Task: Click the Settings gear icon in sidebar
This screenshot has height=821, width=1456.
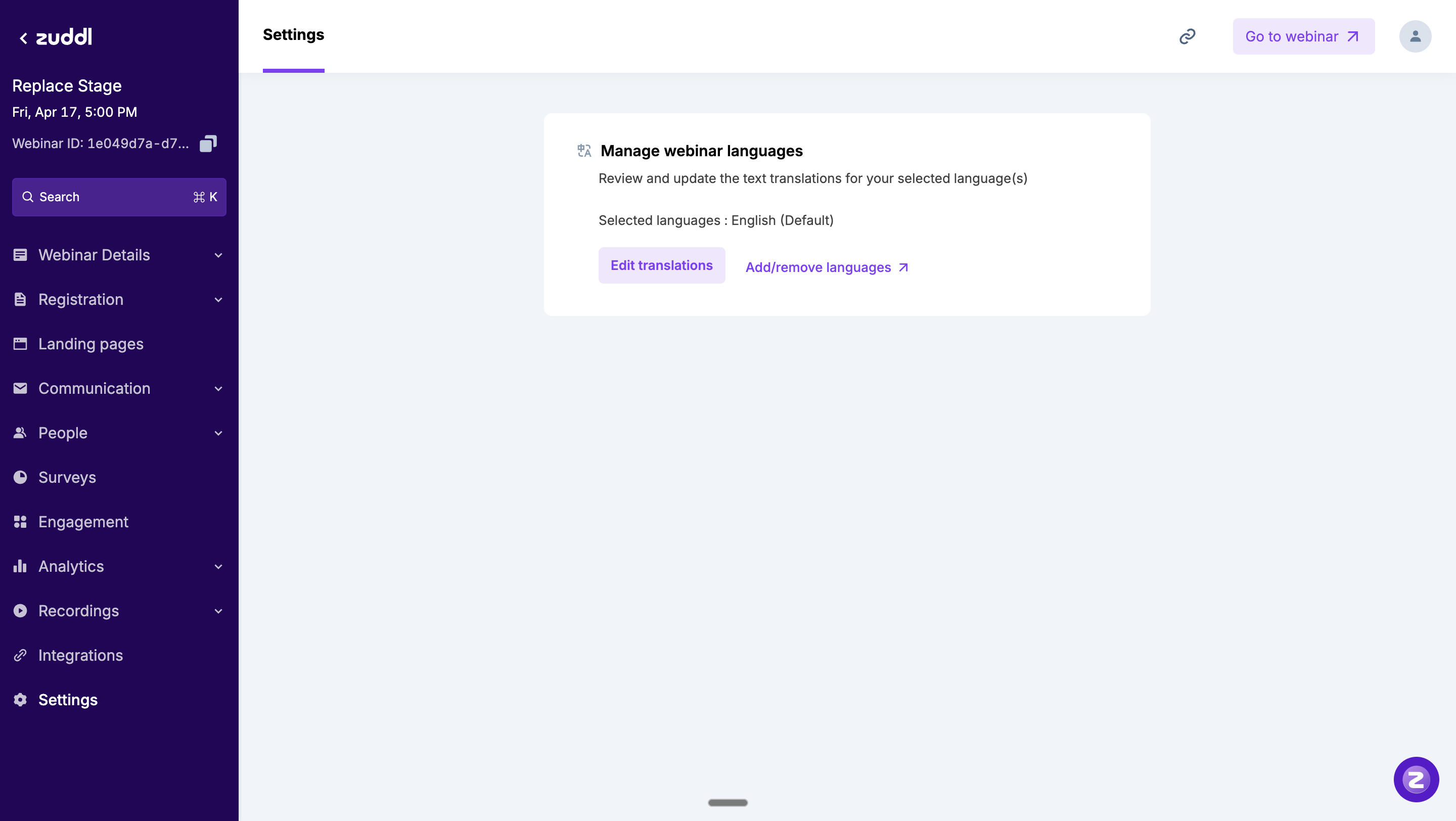Action: point(20,700)
